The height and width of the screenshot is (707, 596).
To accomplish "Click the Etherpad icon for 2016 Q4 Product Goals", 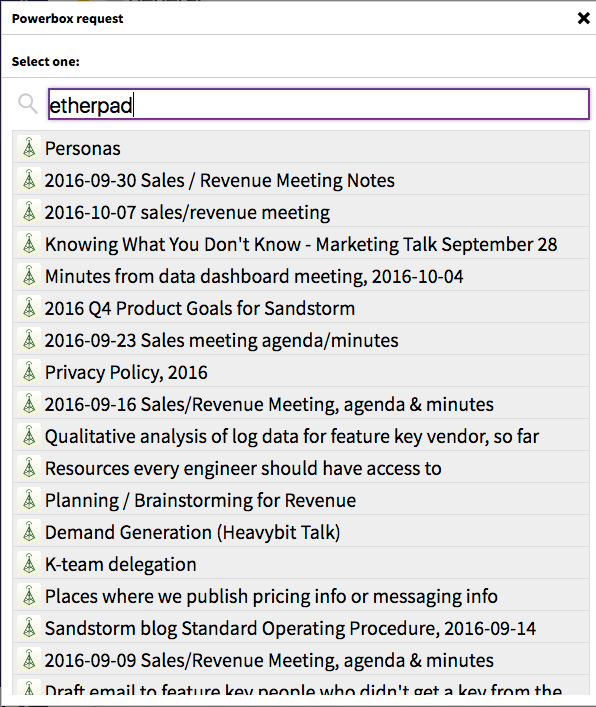I will tap(29, 308).
